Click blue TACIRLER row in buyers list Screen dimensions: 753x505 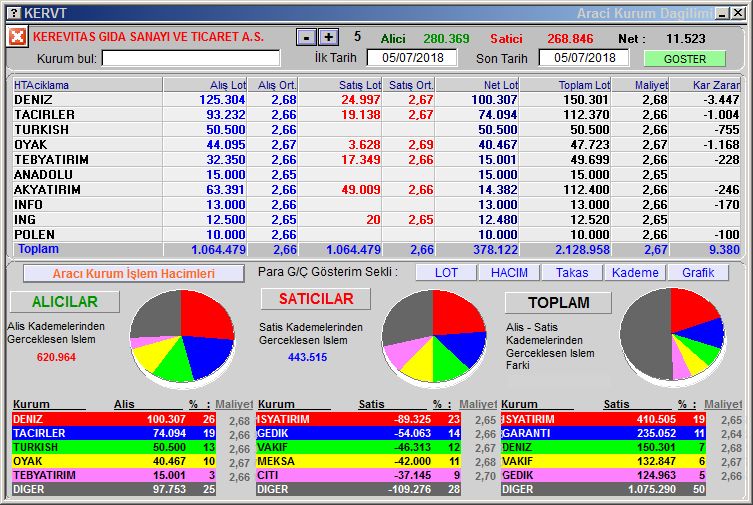click(x=114, y=433)
